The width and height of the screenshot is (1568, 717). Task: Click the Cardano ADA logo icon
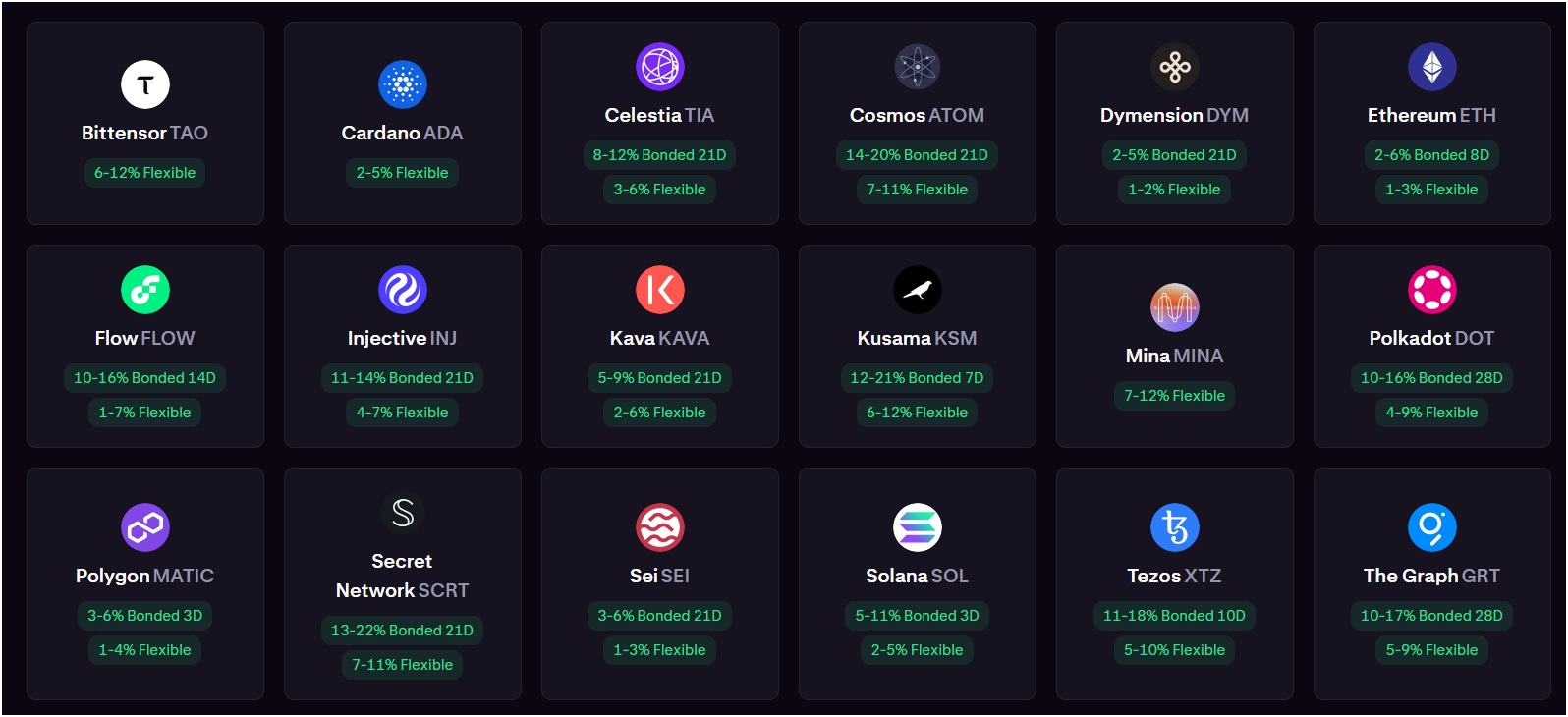pos(403,84)
